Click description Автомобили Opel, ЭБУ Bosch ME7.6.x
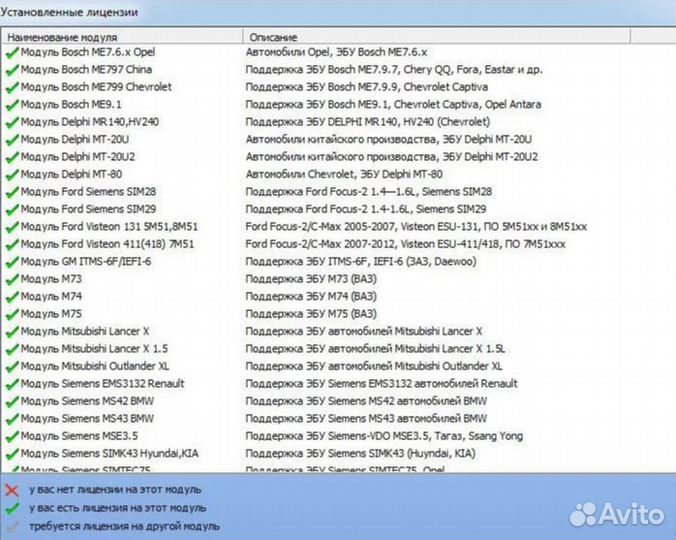Viewport: 676px width, 540px height. [x=336, y=52]
